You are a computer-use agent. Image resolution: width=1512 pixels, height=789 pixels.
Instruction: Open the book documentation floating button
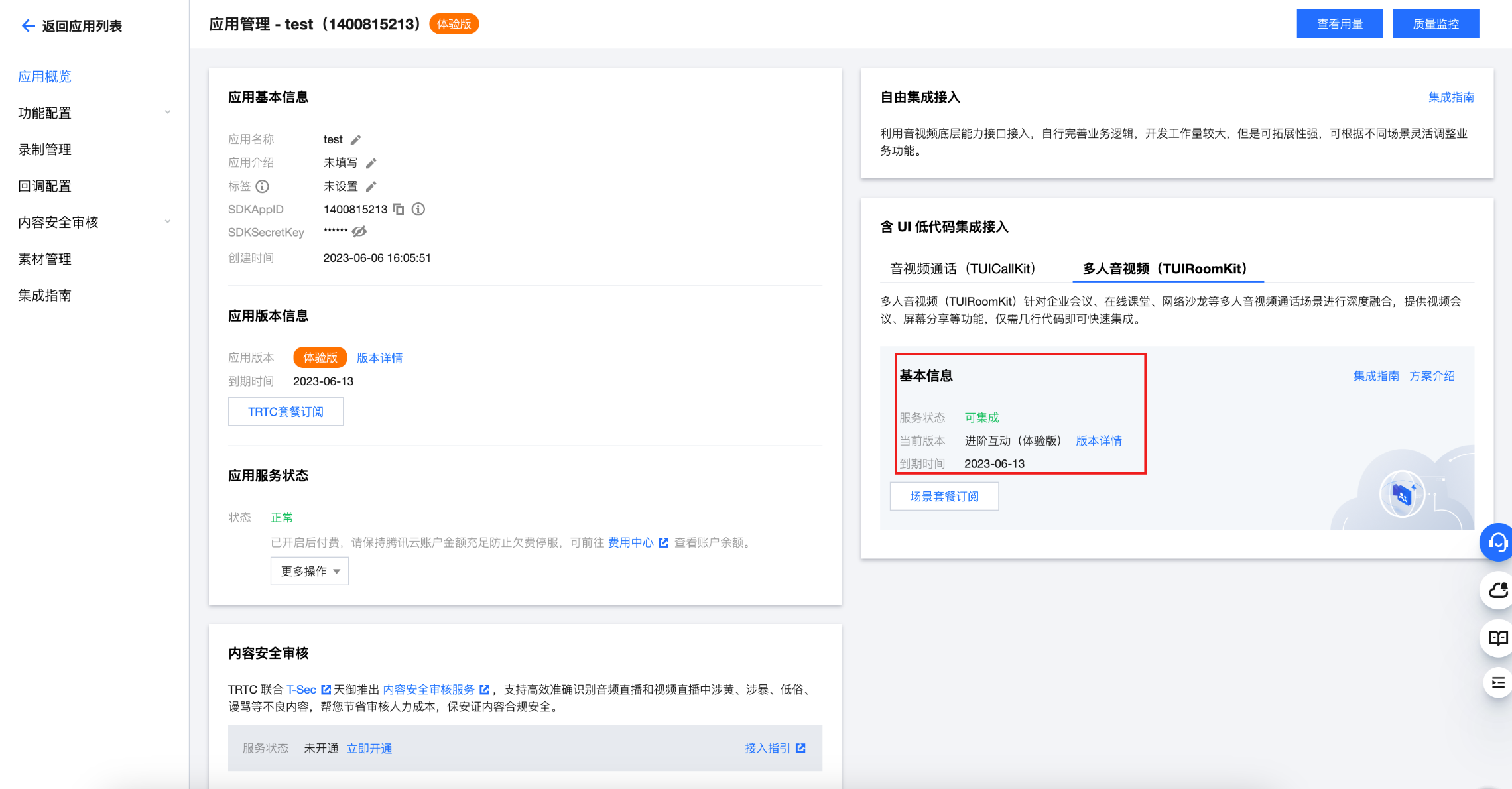[1497, 638]
